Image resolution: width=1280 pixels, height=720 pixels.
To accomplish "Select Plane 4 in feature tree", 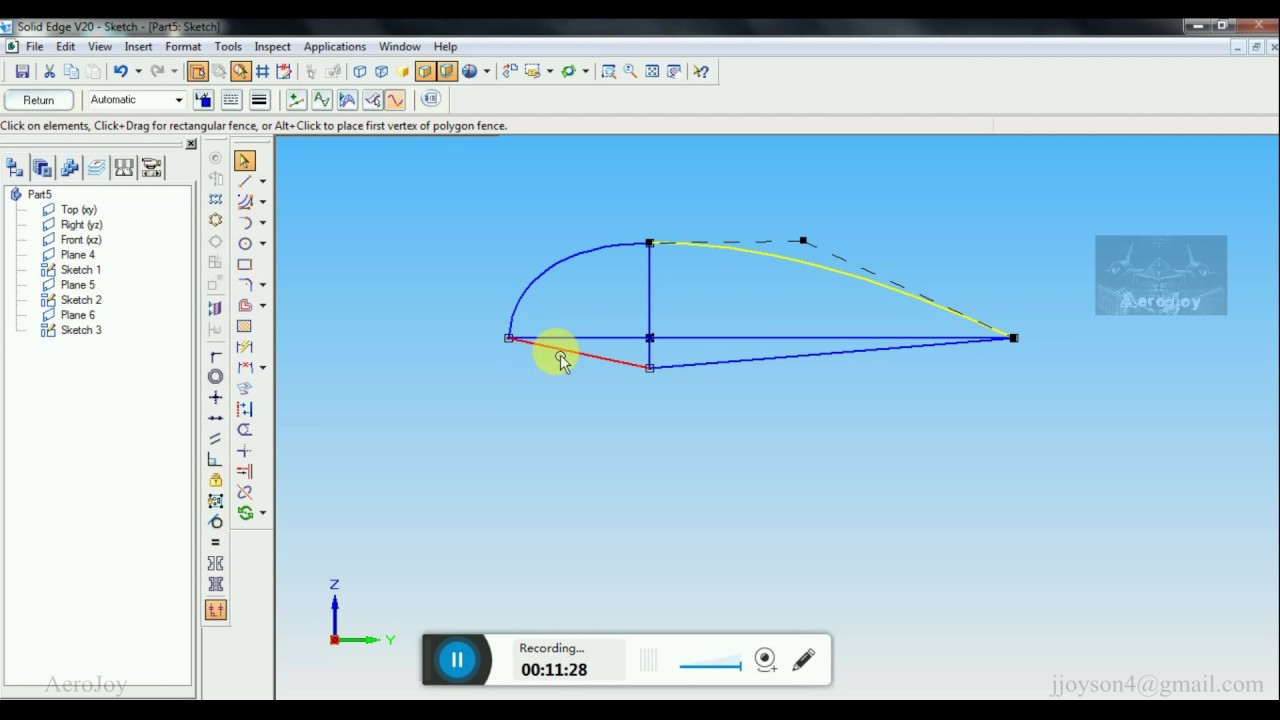I will click(x=78, y=255).
